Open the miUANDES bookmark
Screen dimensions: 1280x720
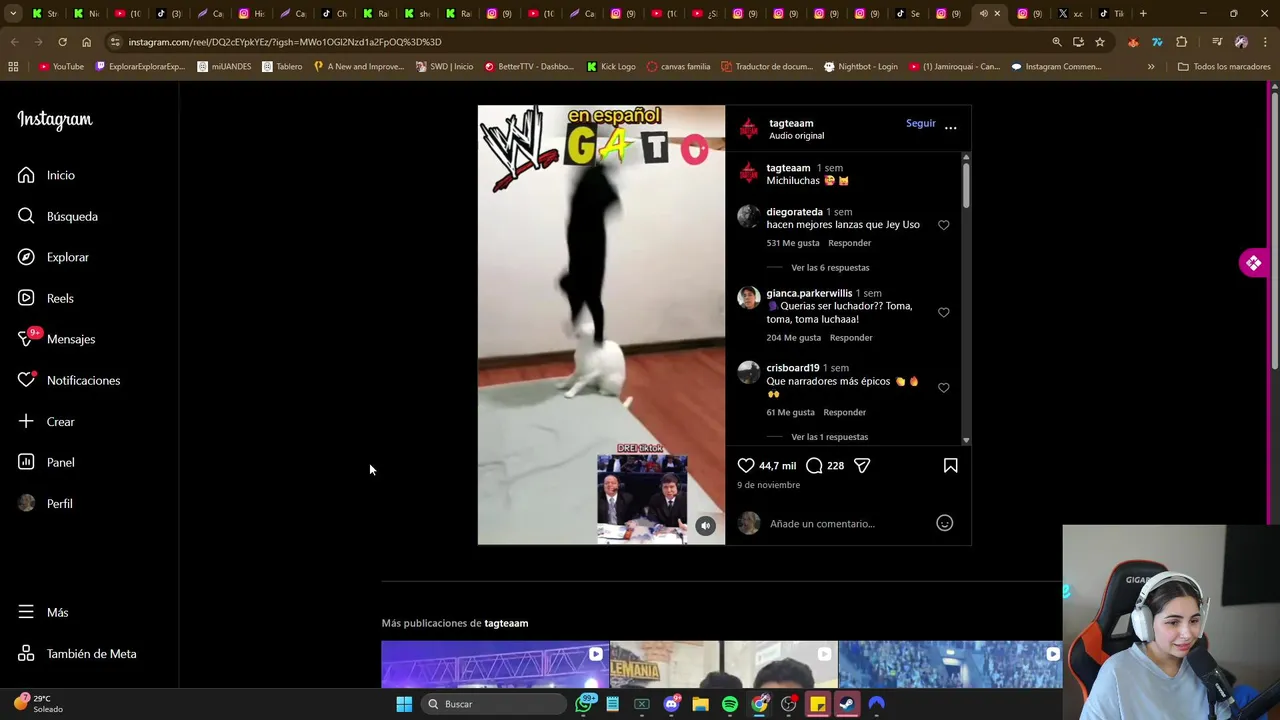(224, 67)
